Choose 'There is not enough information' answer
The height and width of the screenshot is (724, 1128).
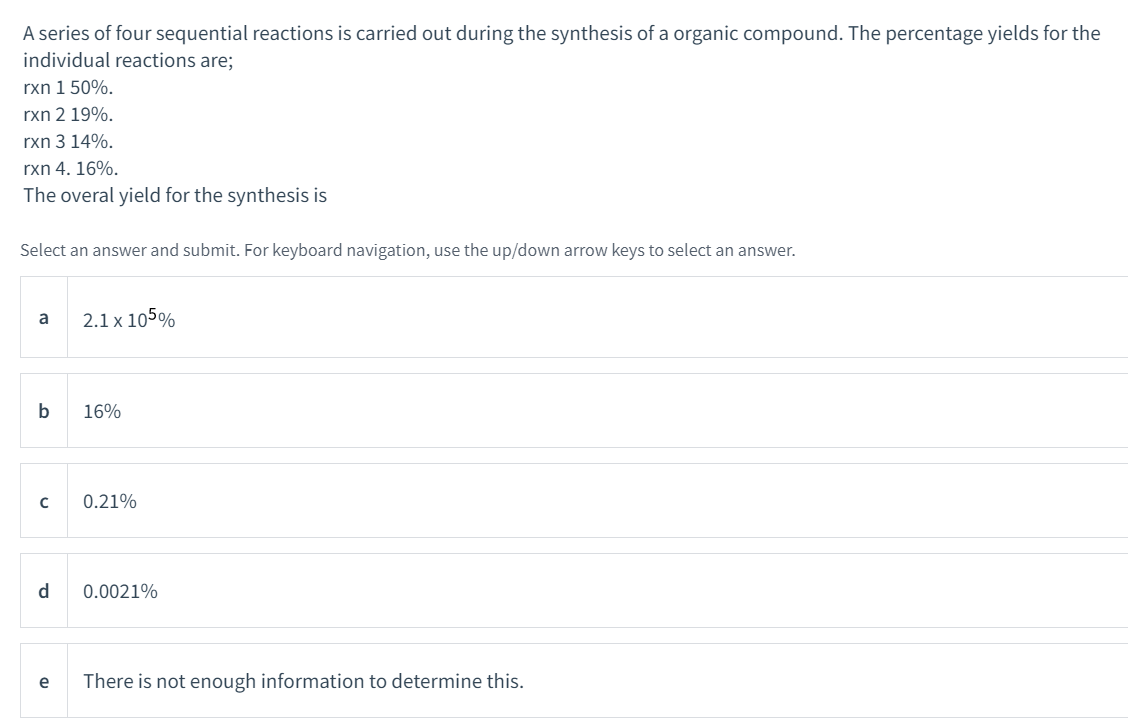(x=303, y=682)
